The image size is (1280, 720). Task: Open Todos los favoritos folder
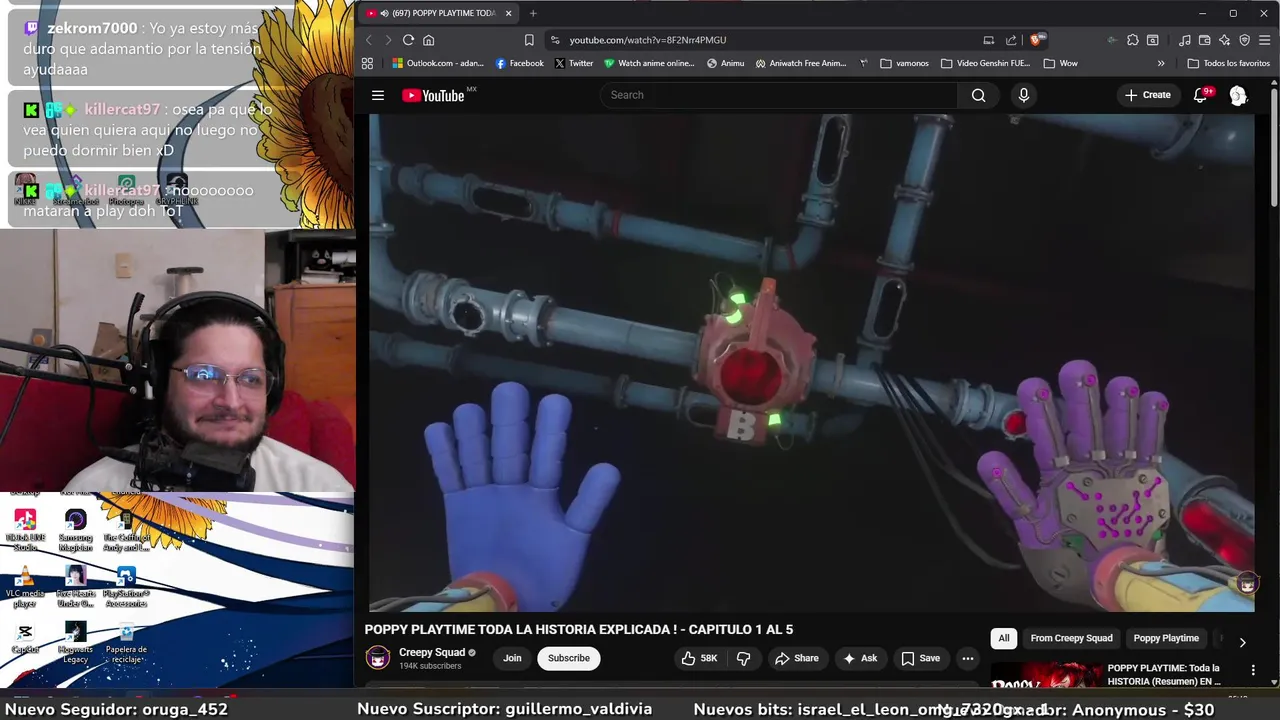(x=1228, y=63)
